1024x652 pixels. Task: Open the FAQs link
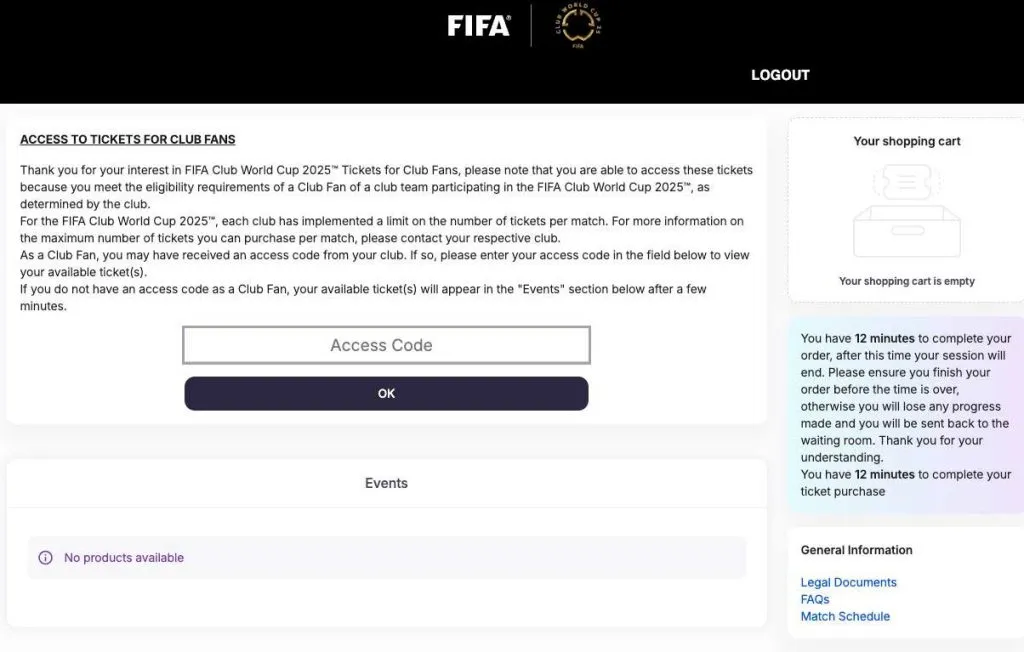814,599
